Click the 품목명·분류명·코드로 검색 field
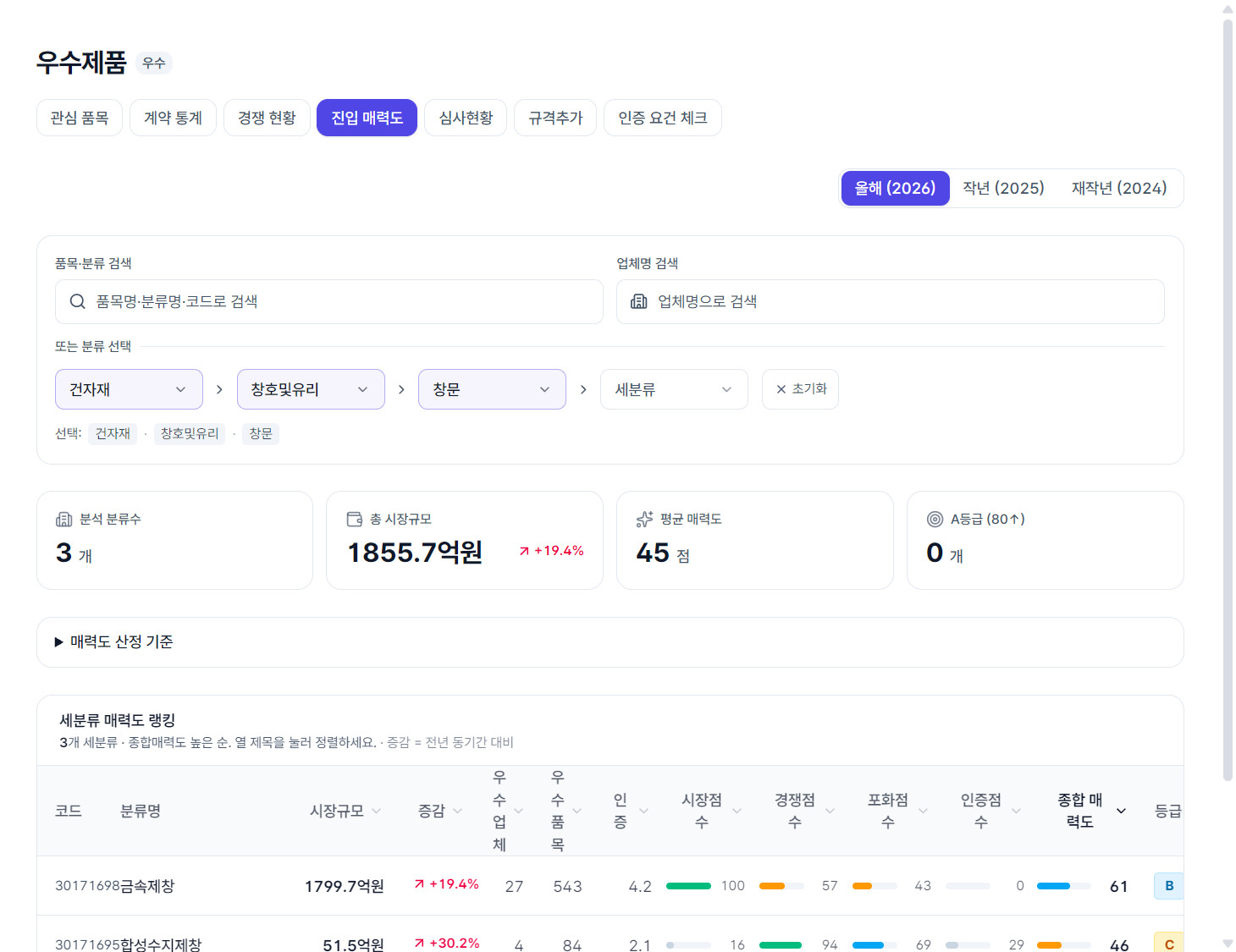This screenshot has width=1236, height=952. point(329,302)
